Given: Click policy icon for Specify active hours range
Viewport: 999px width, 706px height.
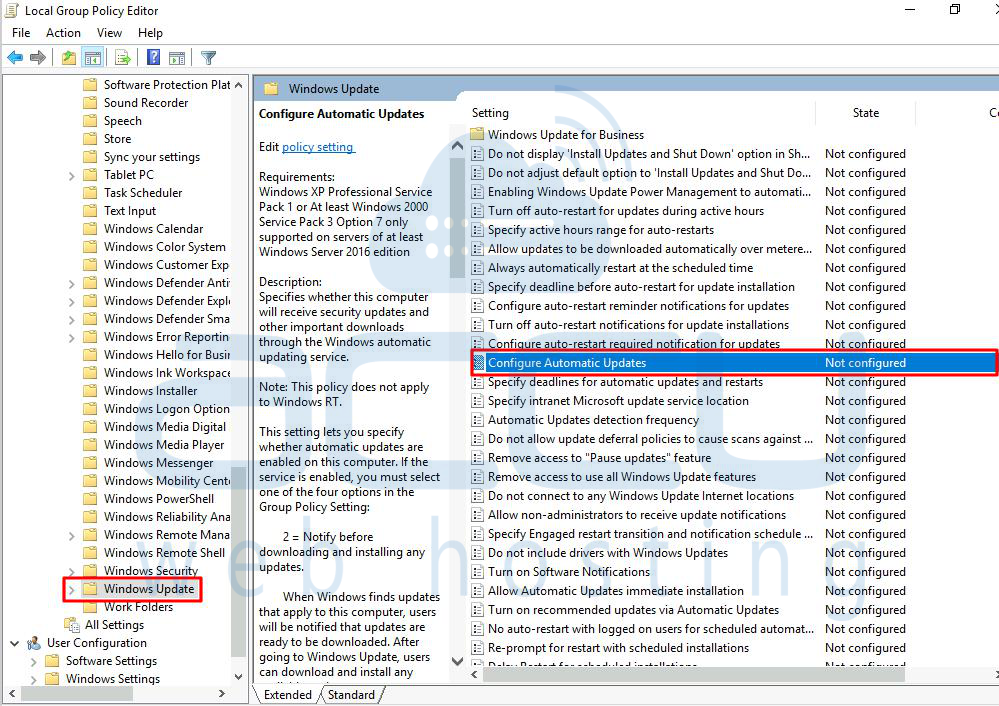Looking at the screenshot, I should (478, 230).
